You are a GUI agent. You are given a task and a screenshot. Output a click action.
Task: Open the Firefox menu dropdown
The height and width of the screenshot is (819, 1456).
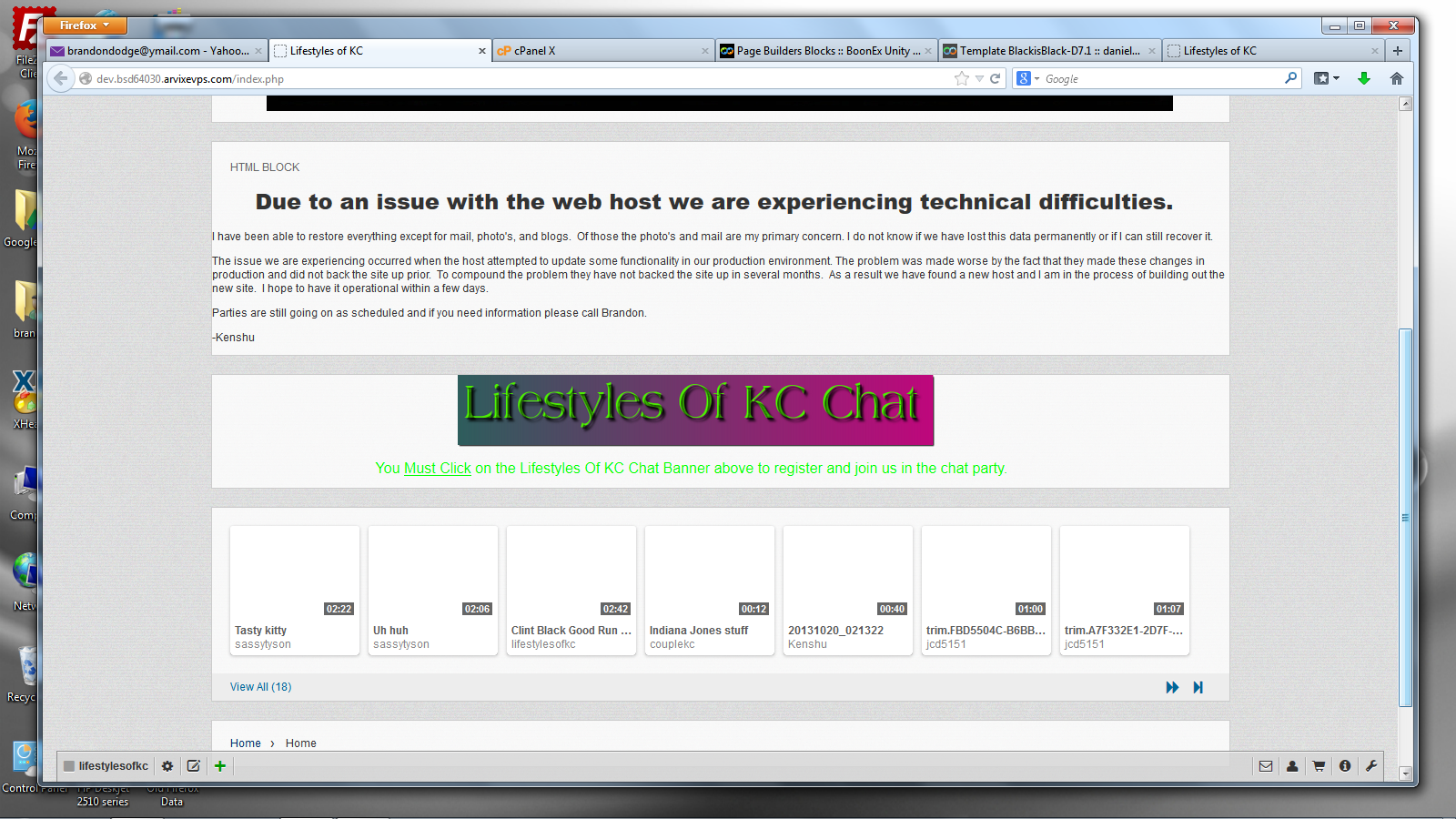click(85, 25)
